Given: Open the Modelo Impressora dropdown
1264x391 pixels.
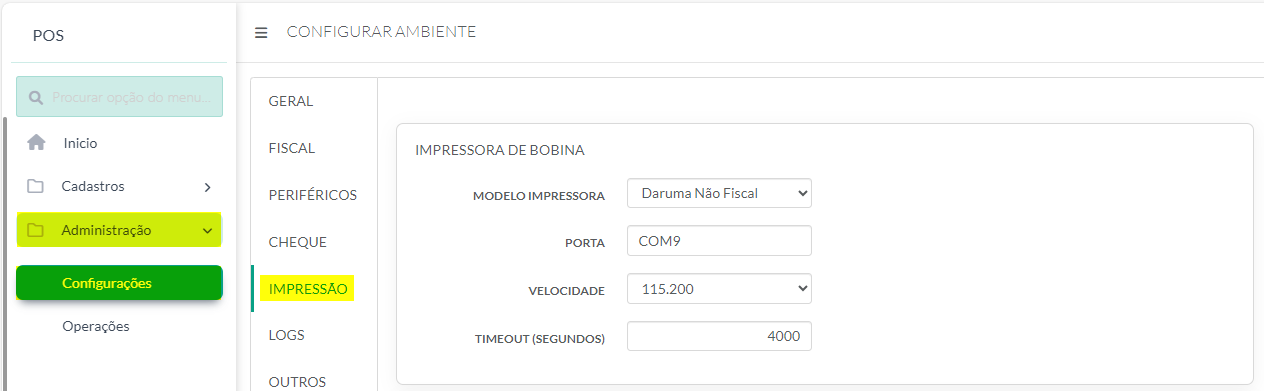Looking at the screenshot, I should 719,193.
